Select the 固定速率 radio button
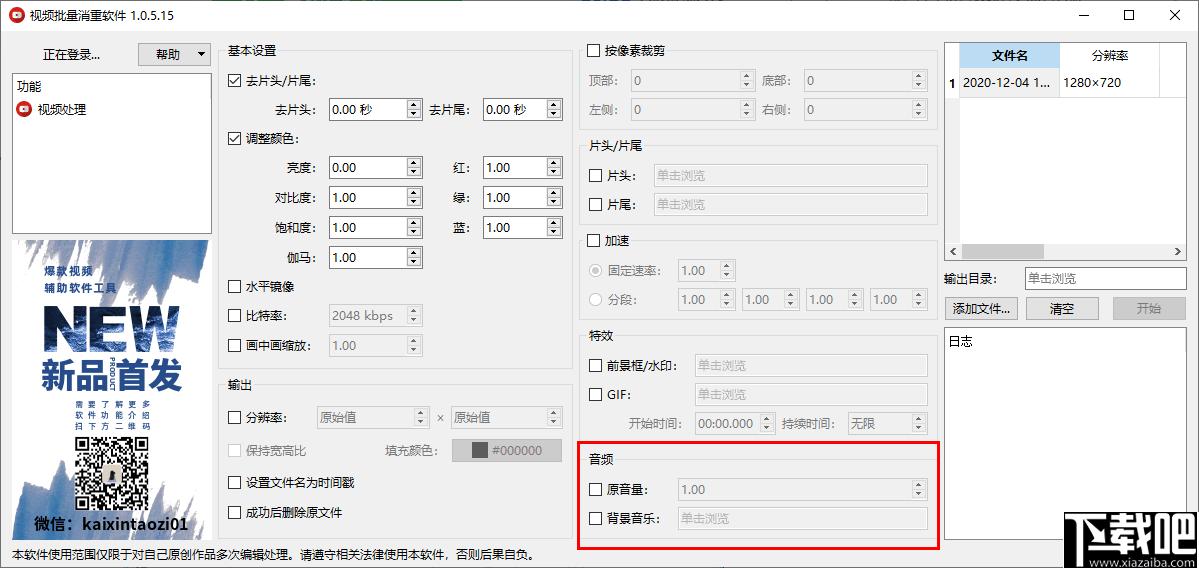 [595, 271]
